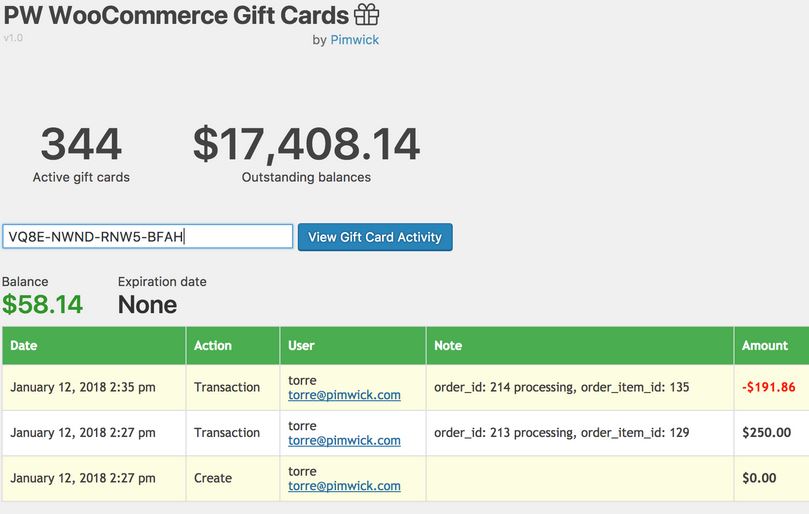Open torre@pimwick.com link in Create row
Screen dimensions: 809x514
pyautogui.click(x=344, y=486)
